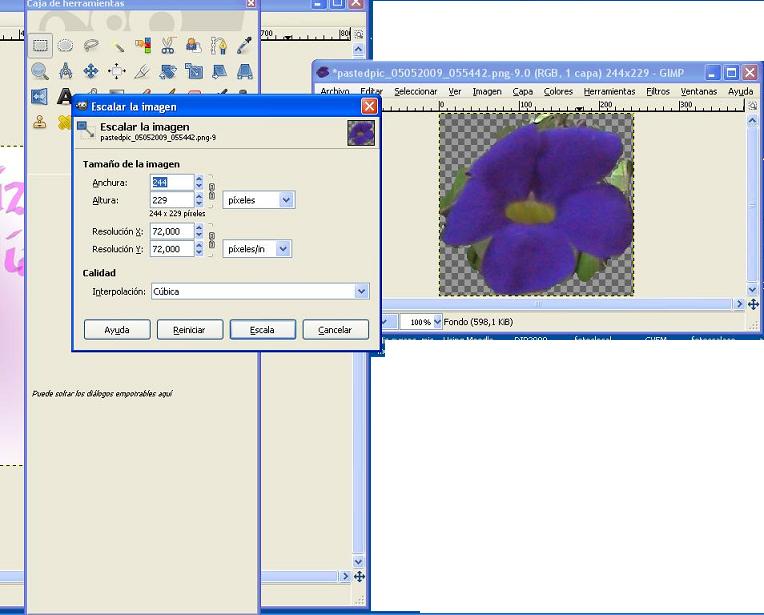The height and width of the screenshot is (615, 764).
Task: Click the Anchura input field
Action: (x=172, y=183)
